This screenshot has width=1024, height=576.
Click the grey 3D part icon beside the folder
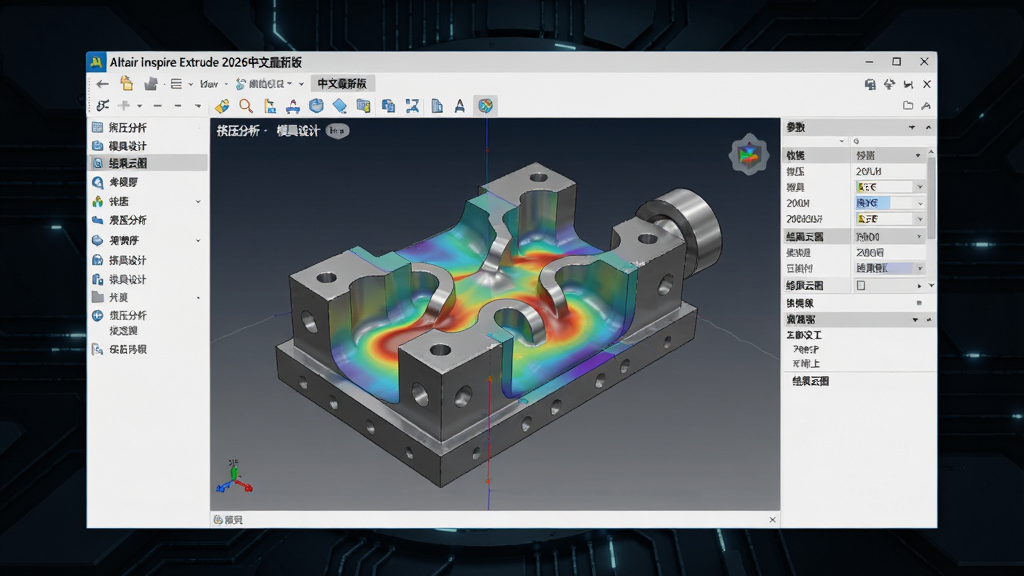coord(151,84)
